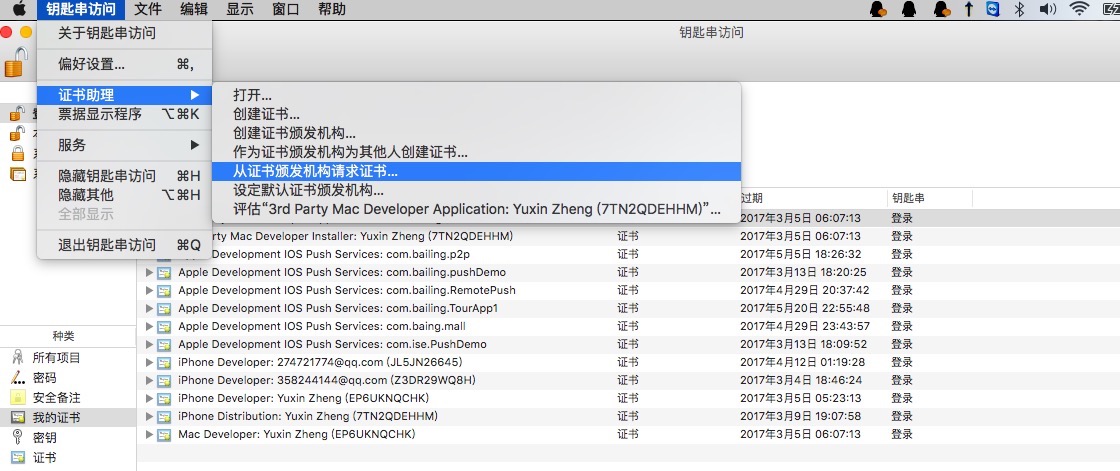The height and width of the screenshot is (471, 1120).
Task: Click the padlock icon in toolbar
Action: pyautogui.click(x=16, y=61)
